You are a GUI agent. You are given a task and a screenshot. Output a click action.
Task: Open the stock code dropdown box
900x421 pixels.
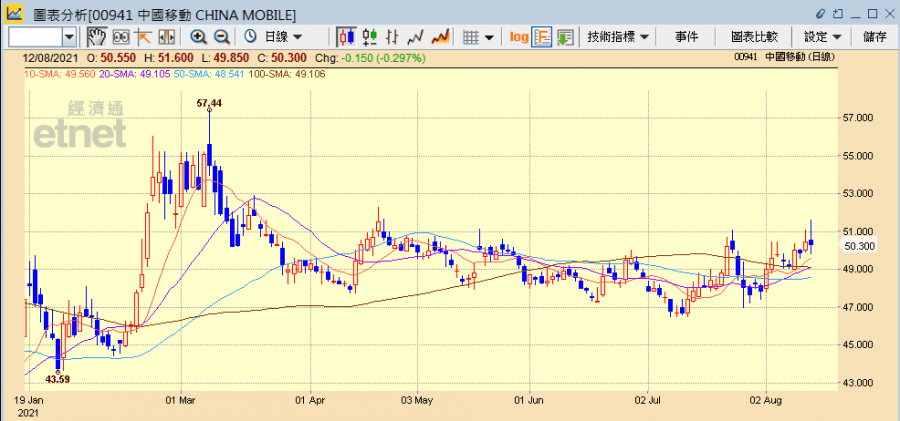[69, 37]
